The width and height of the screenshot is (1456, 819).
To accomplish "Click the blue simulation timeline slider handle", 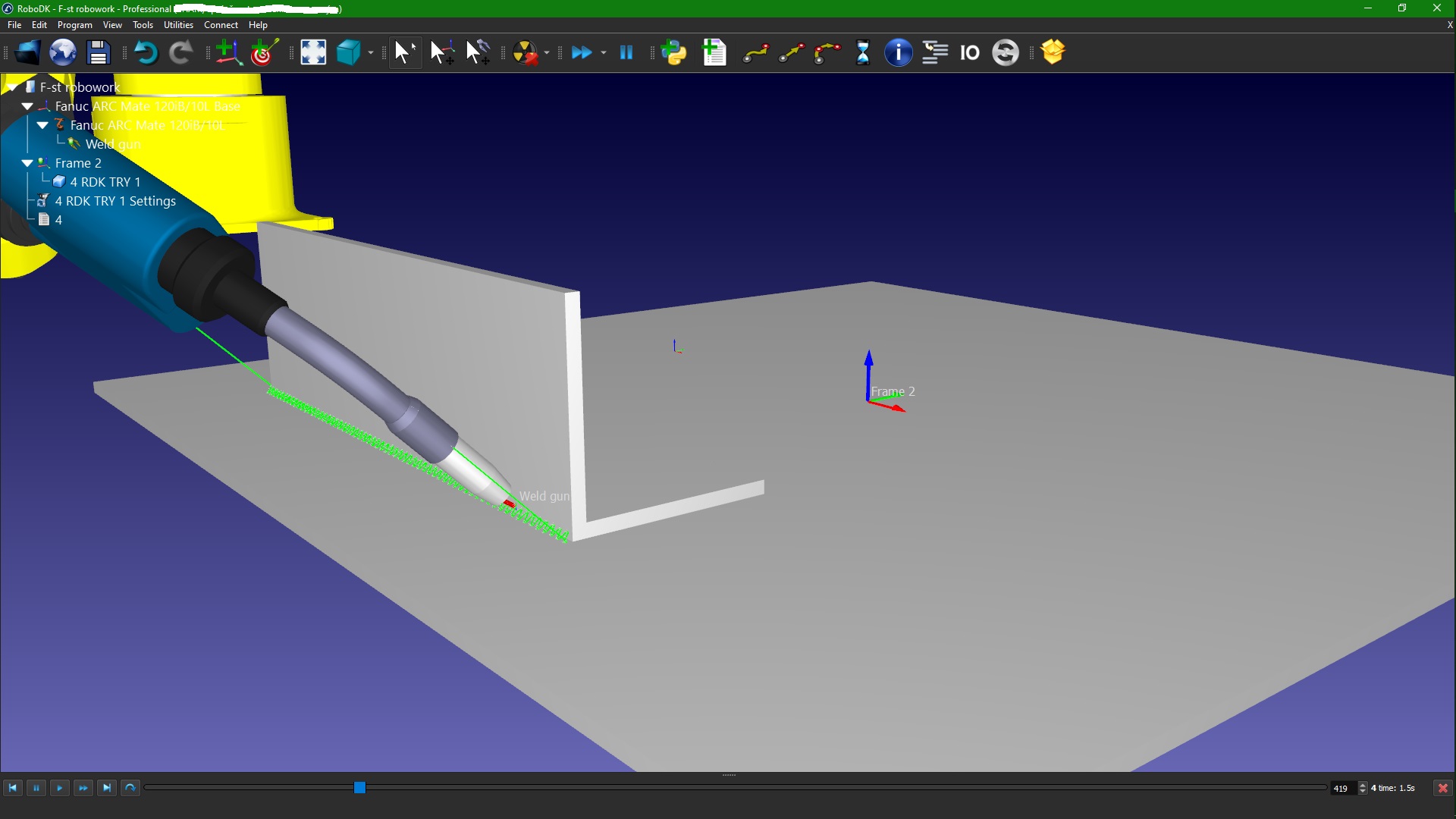I will point(359,788).
